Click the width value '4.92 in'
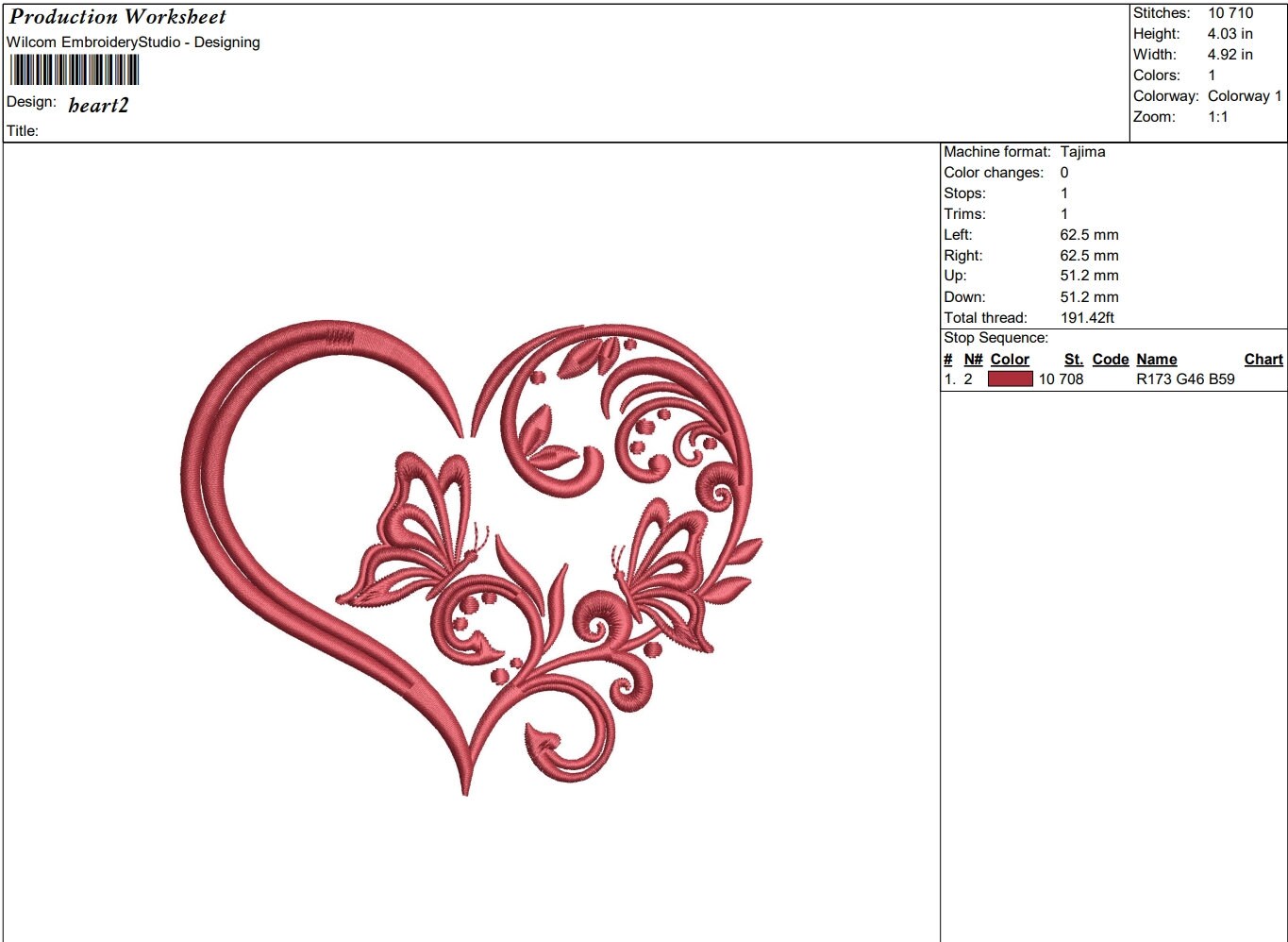 pos(1230,55)
